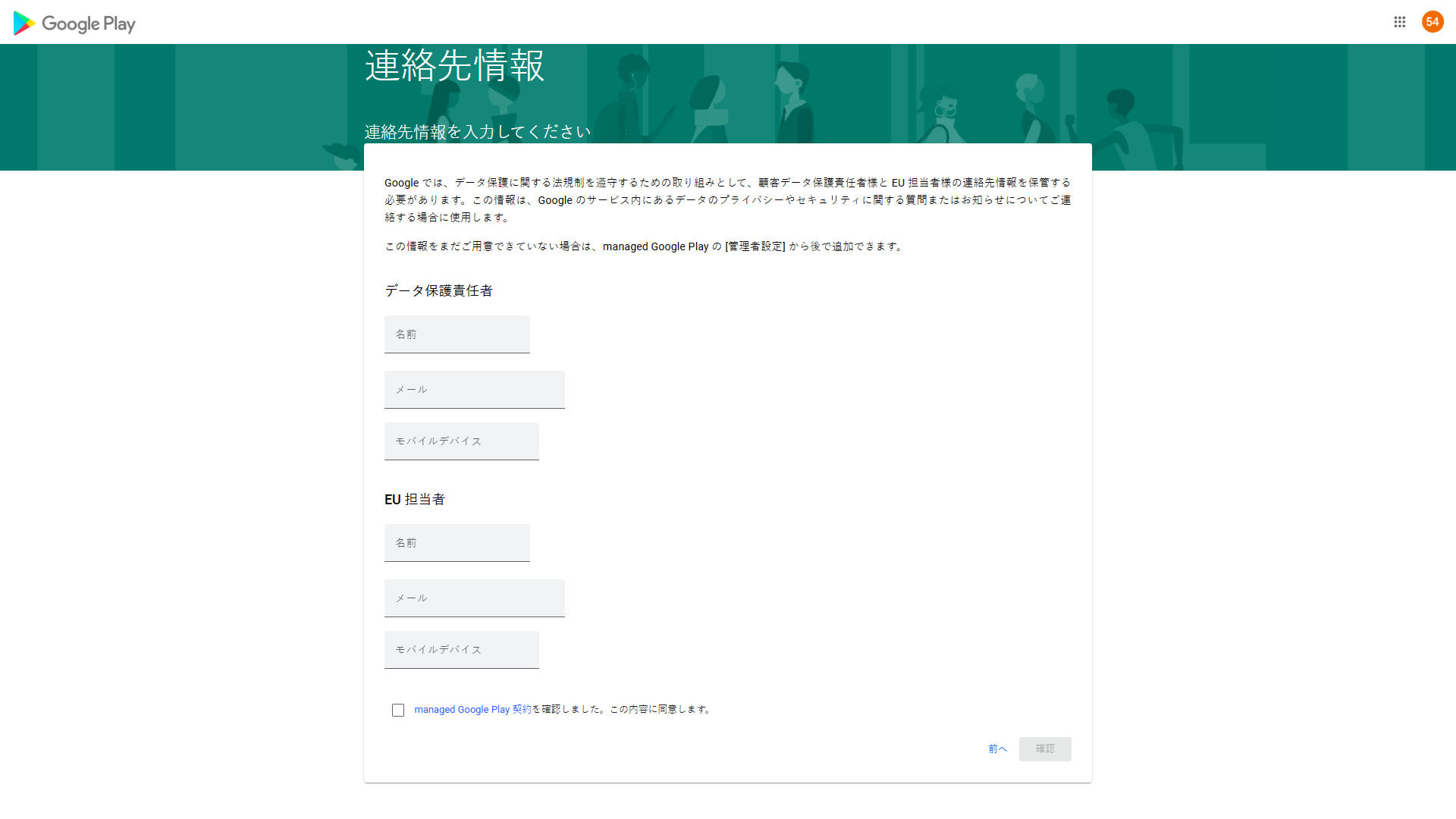Focus the EU 担当者 名前 field
Viewport: 1456px width, 819px height.
coord(457,543)
